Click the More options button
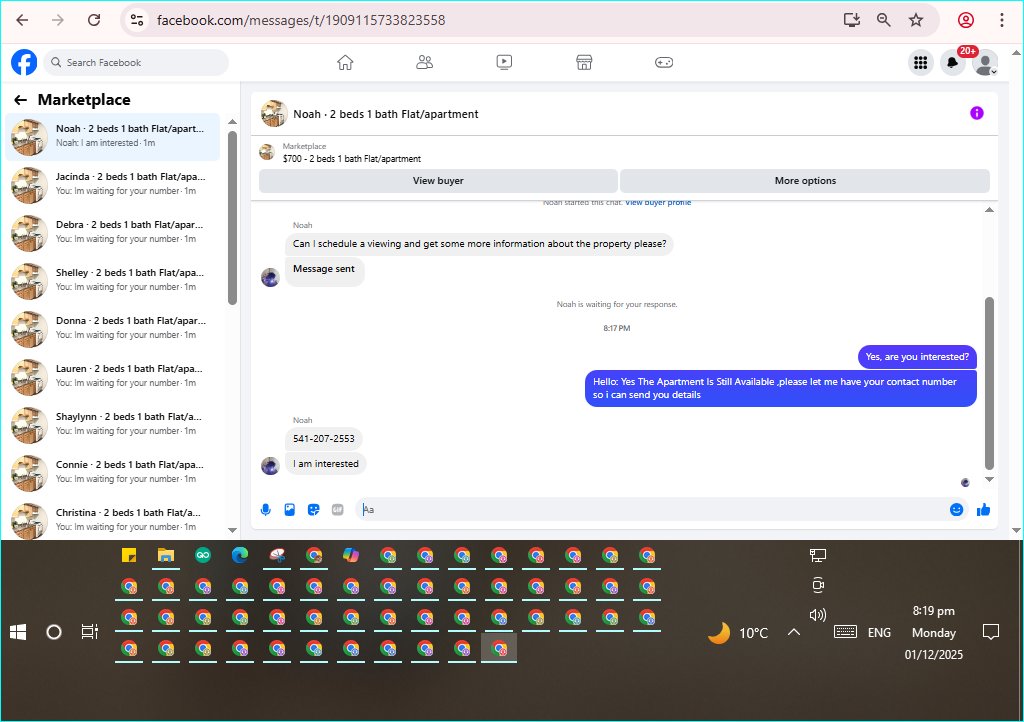This screenshot has height=722, width=1024. click(805, 181)
